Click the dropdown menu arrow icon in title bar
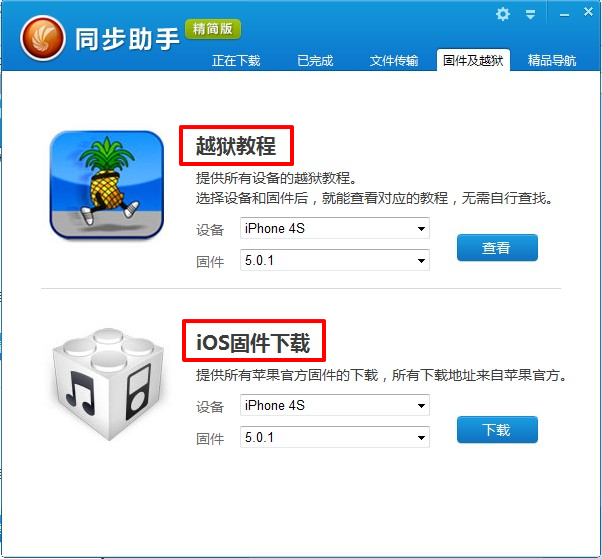 531,15
